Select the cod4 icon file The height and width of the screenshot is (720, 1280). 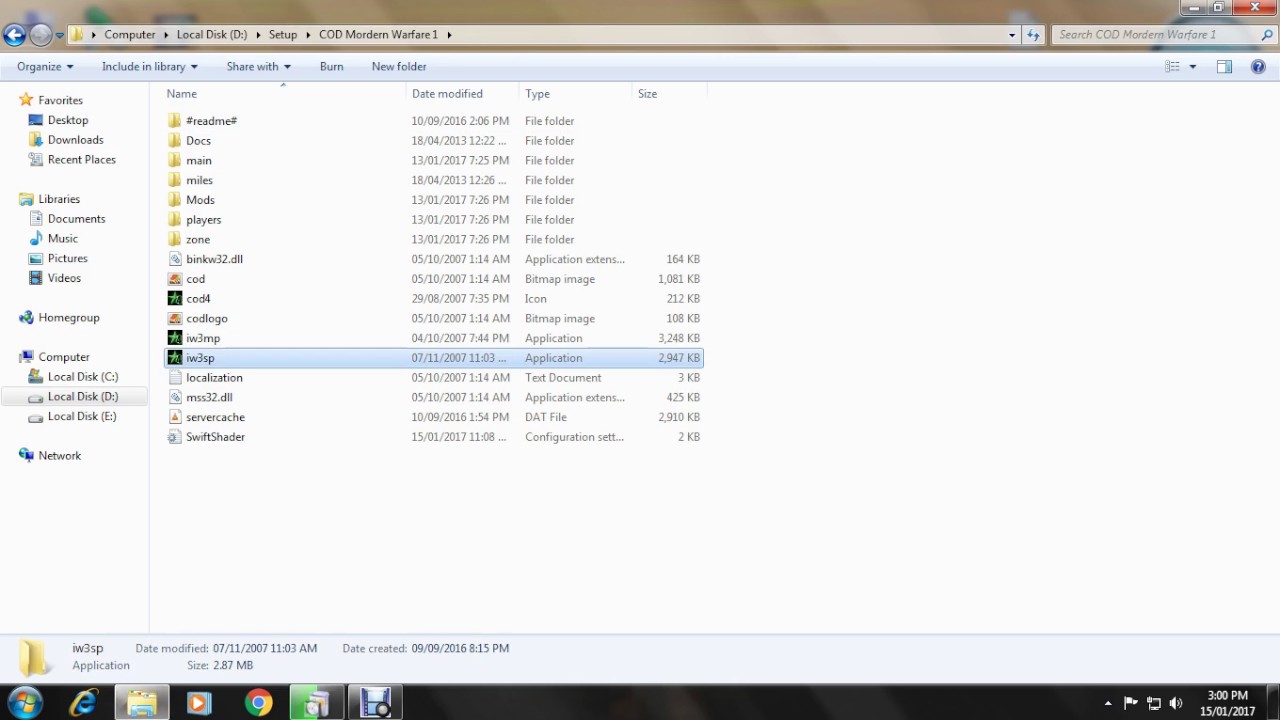175,299
